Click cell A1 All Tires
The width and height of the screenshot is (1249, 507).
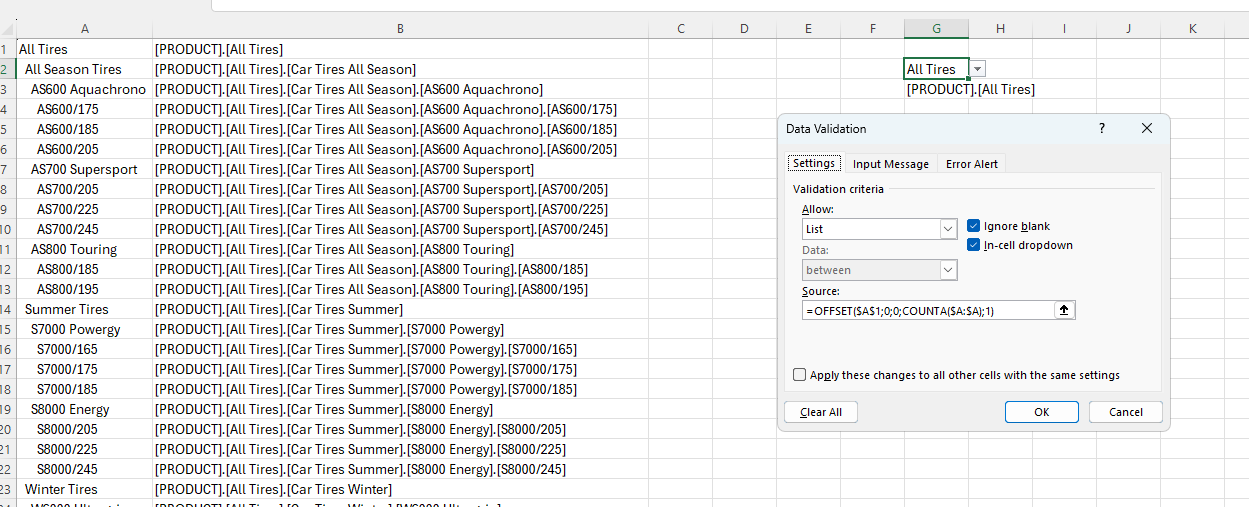pos(84,49)
